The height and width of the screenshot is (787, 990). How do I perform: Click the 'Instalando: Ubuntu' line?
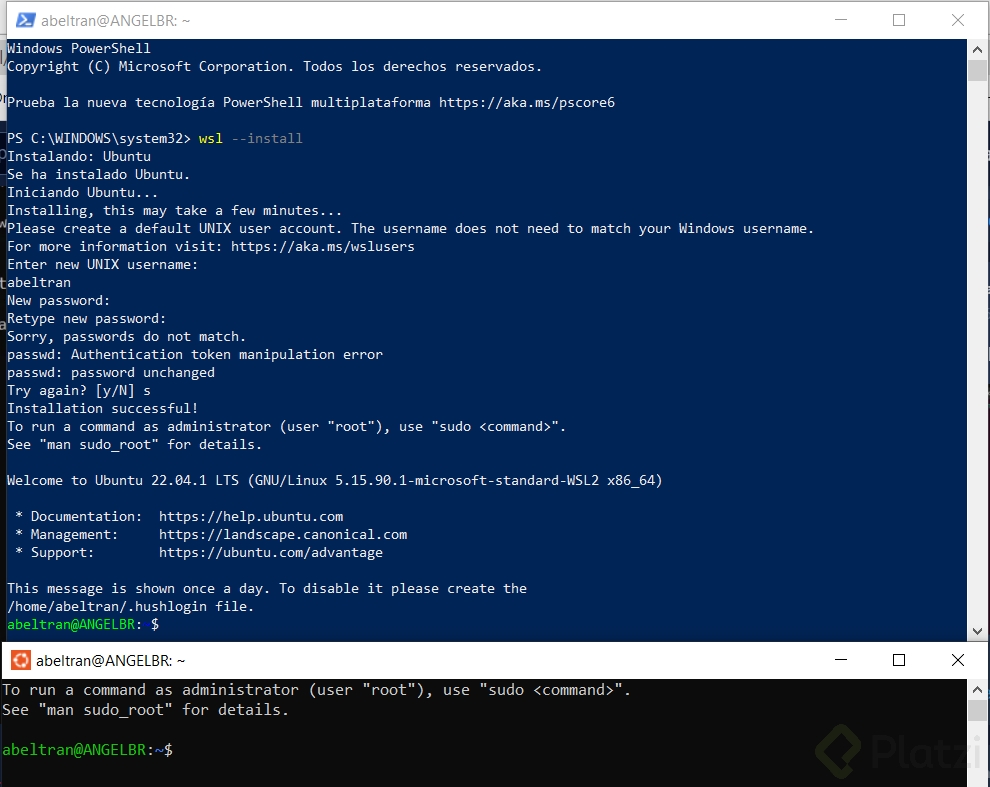[x=79, y=156]
